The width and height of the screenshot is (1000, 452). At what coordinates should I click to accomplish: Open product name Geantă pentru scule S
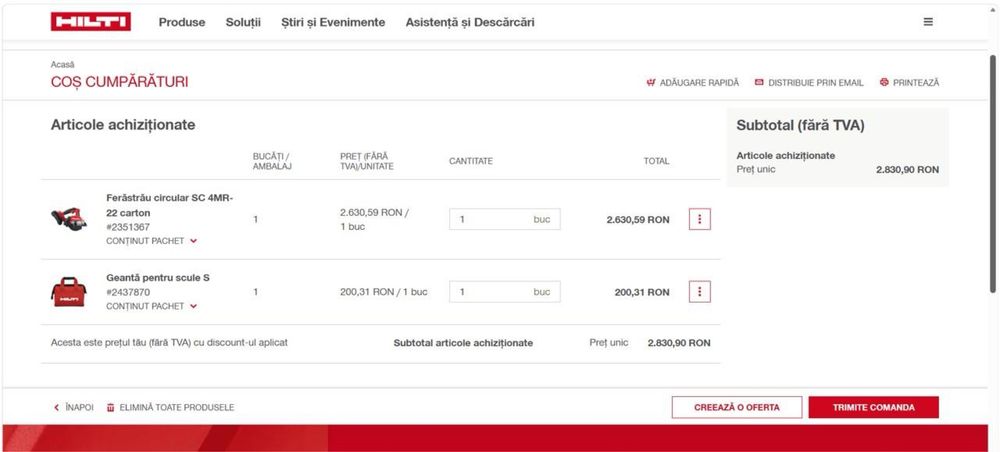click(x=158, y=278)
